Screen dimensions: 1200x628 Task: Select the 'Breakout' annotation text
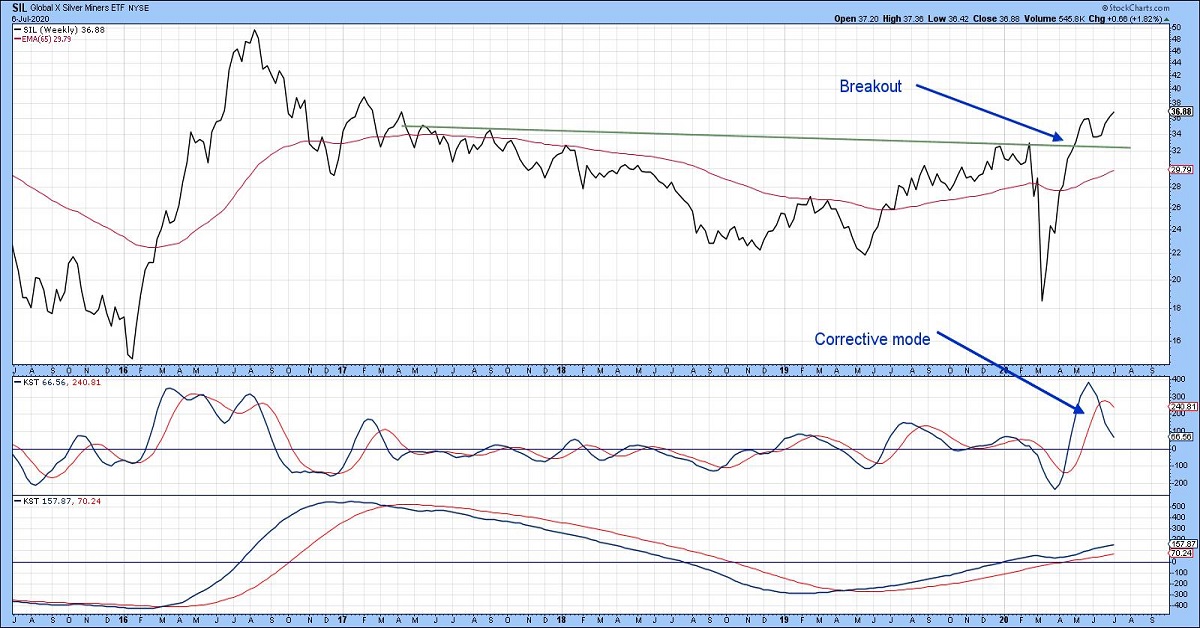pos(870,87)
